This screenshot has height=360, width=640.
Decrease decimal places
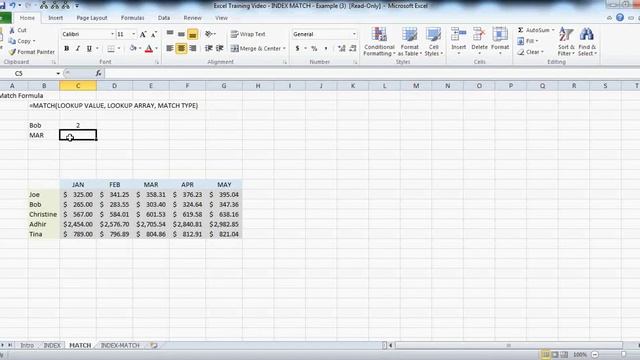(x=353, y=49)
